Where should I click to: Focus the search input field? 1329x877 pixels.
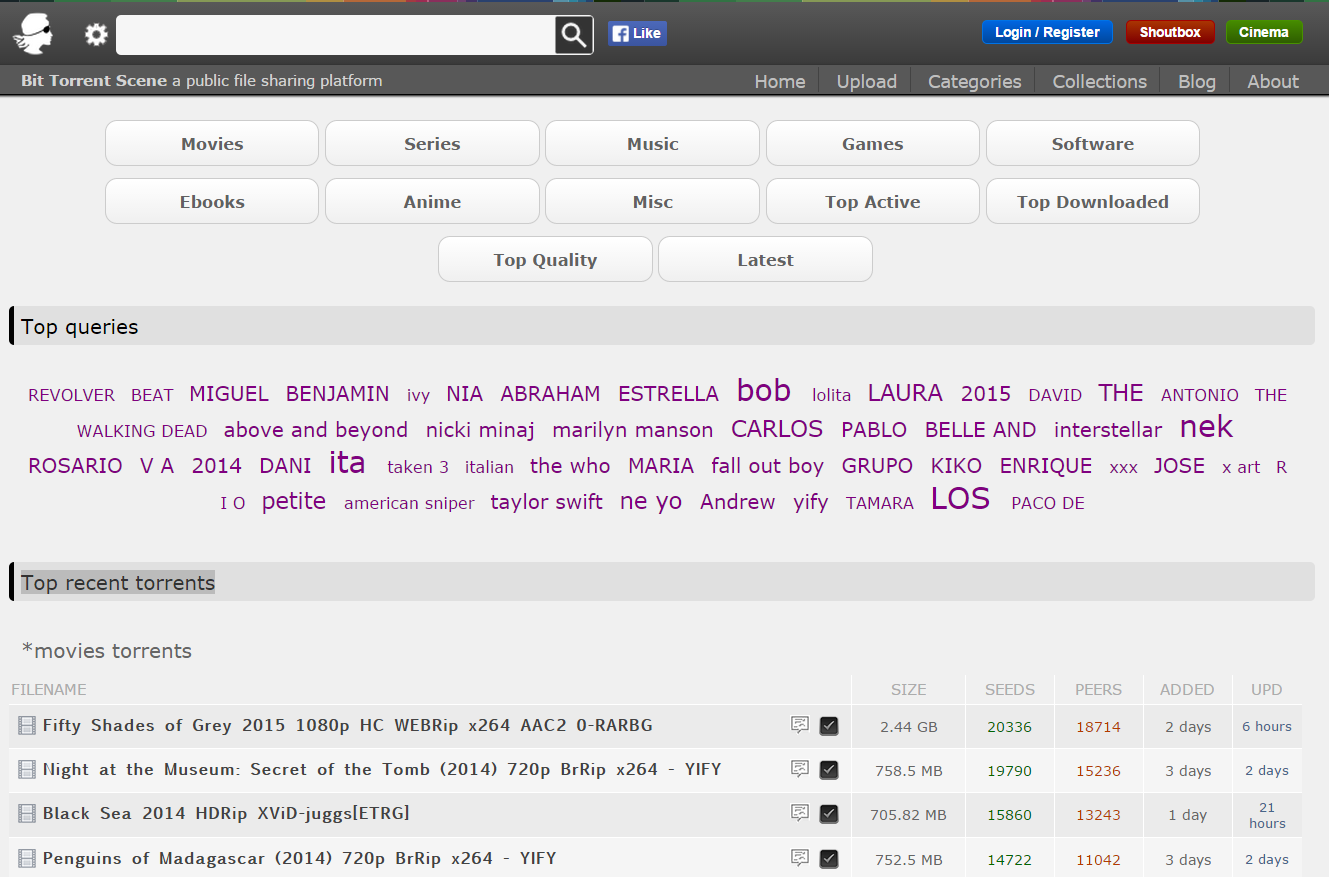[336, 35]
